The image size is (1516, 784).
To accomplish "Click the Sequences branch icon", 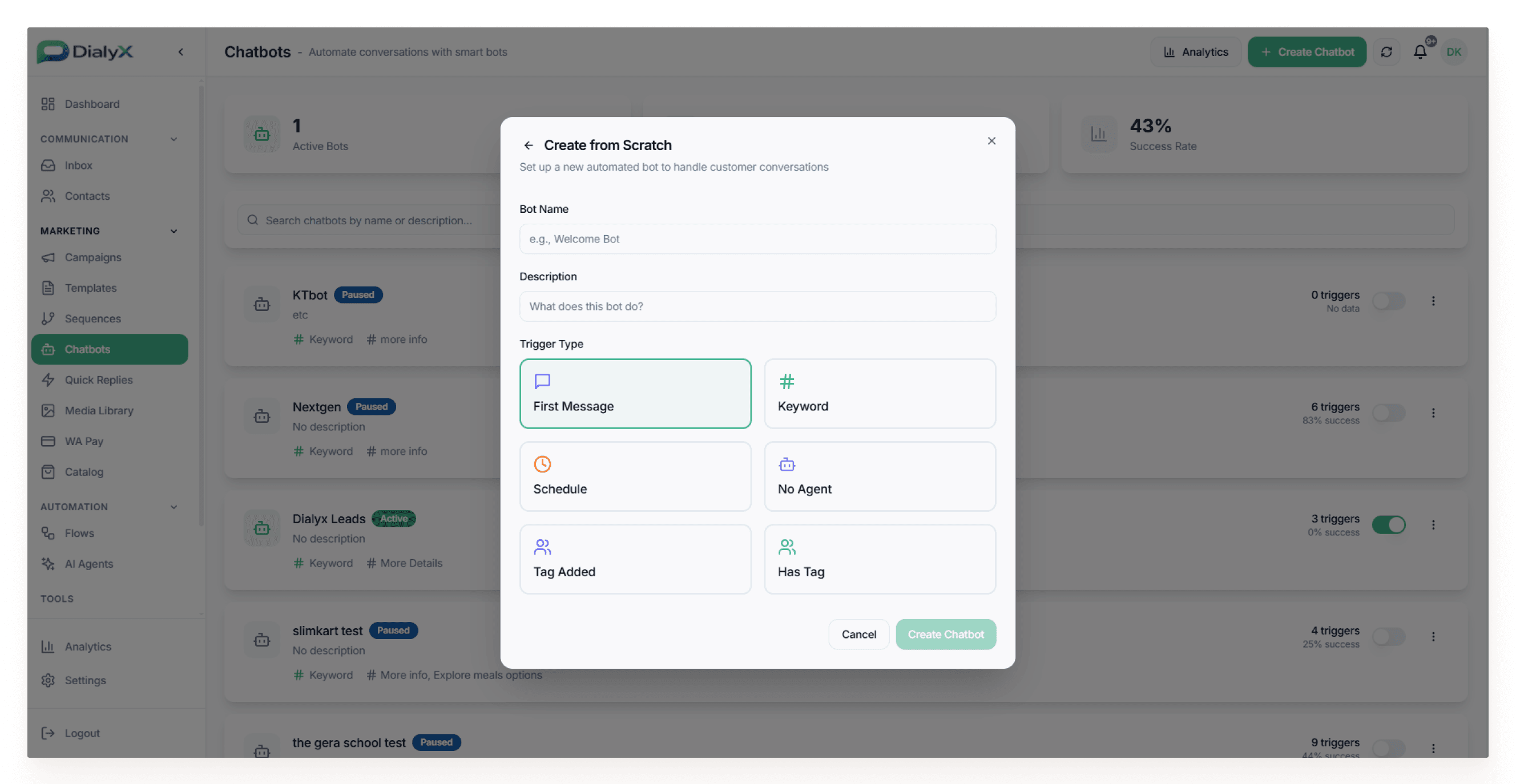I will [49, 318].
